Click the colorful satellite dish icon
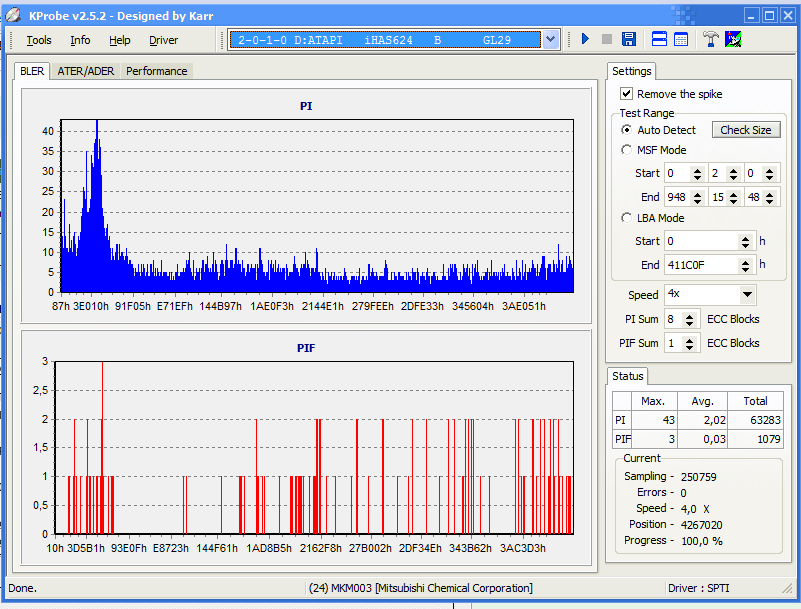 click(733, 39)
